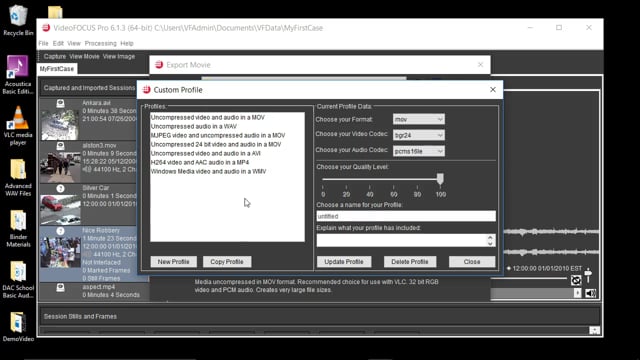The image size is (640, 360).
Task: Open the Help menu
Action: 127,43
